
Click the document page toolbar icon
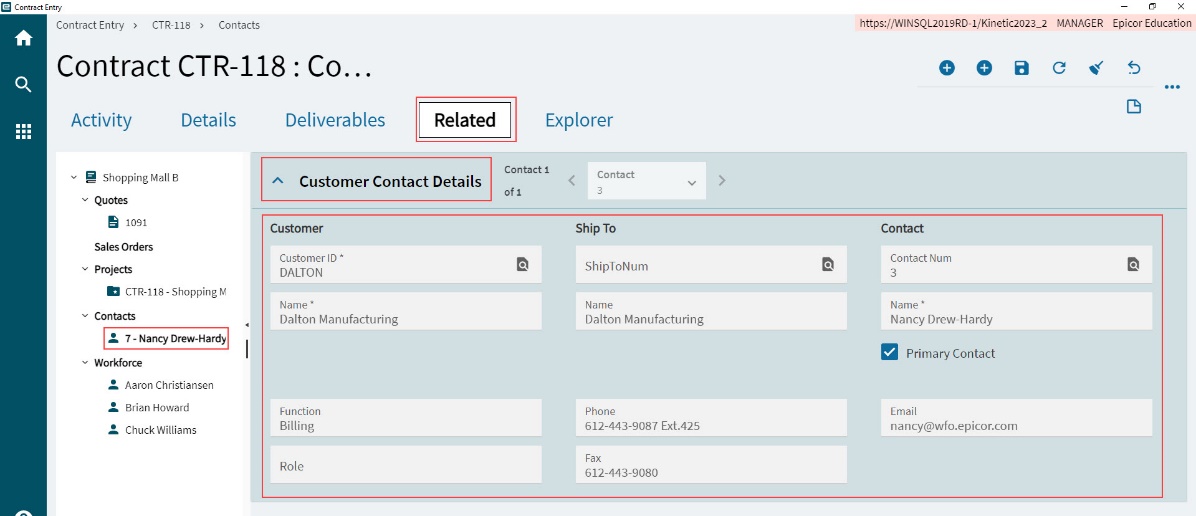[1133, 106]
